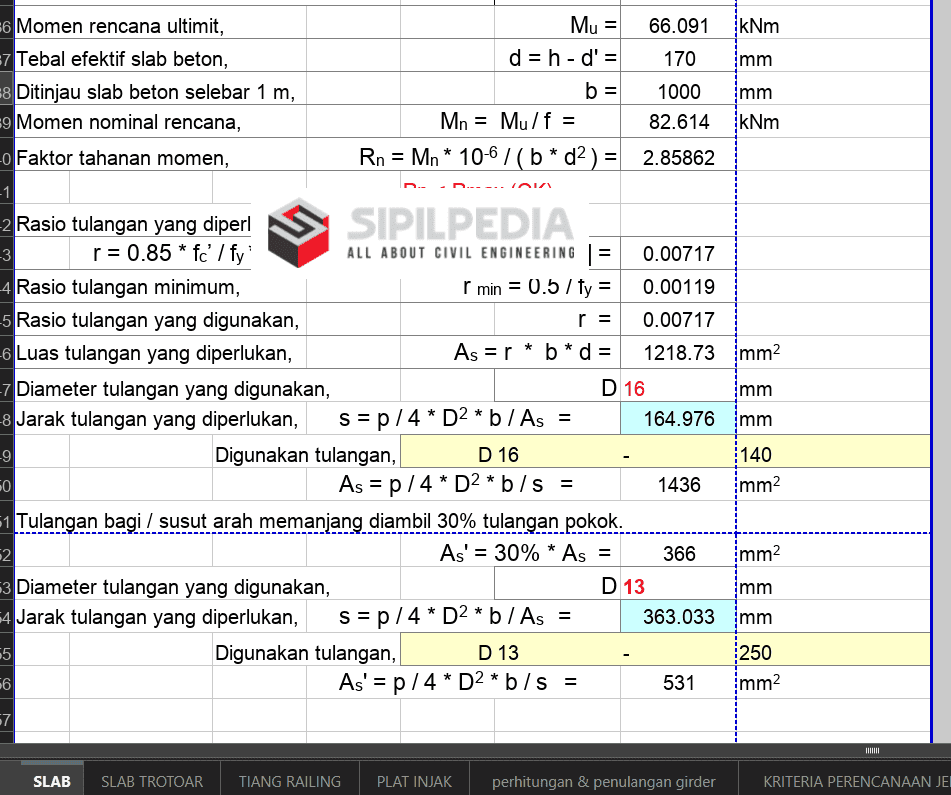This screenshot has height=795, width=951.
Task: Select the PLAT INJAK sheet tab
Action: tap(414, 781)
